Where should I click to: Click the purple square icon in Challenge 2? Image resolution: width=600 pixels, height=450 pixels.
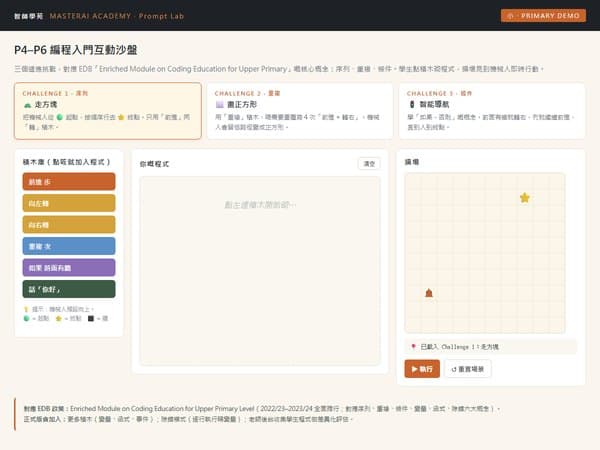(x=220, y=104)
